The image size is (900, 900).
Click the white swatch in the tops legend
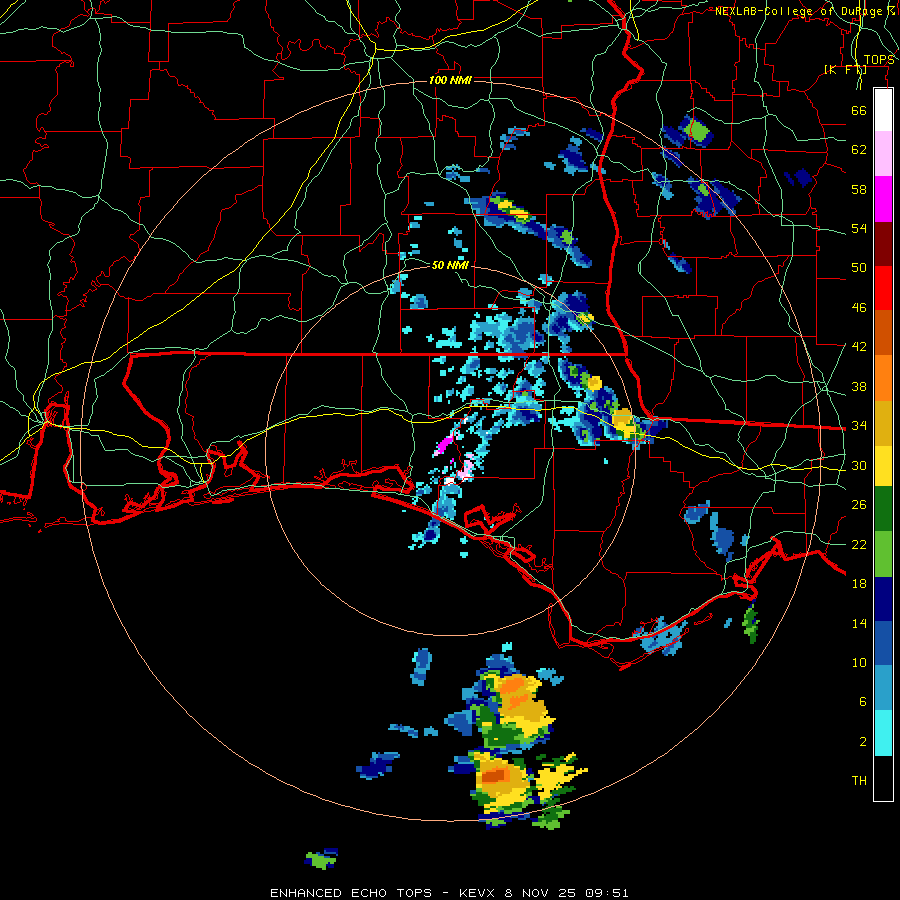pyautogui.click(x=883, y=110)
